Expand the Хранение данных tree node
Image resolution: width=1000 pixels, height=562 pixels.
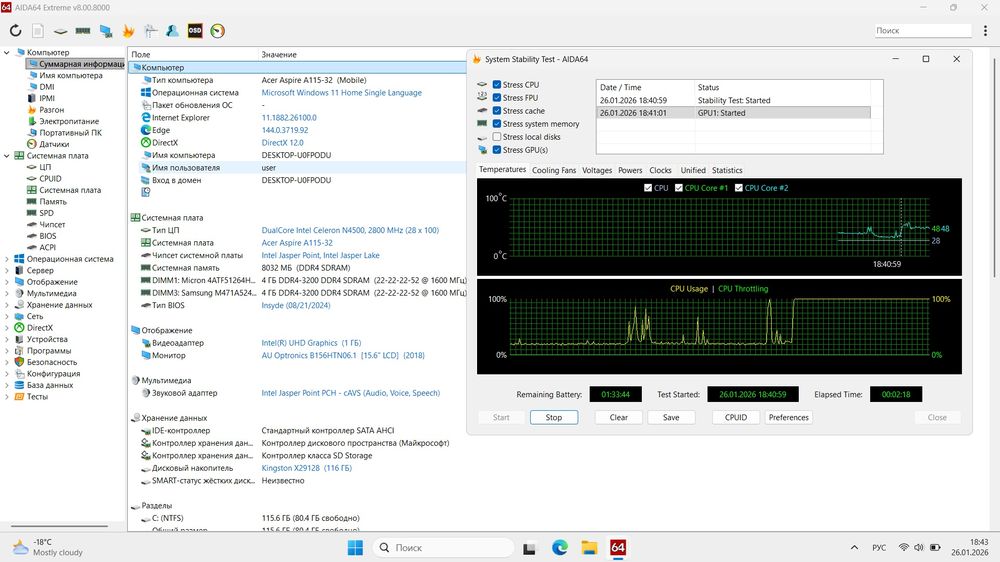coord(7,305)
